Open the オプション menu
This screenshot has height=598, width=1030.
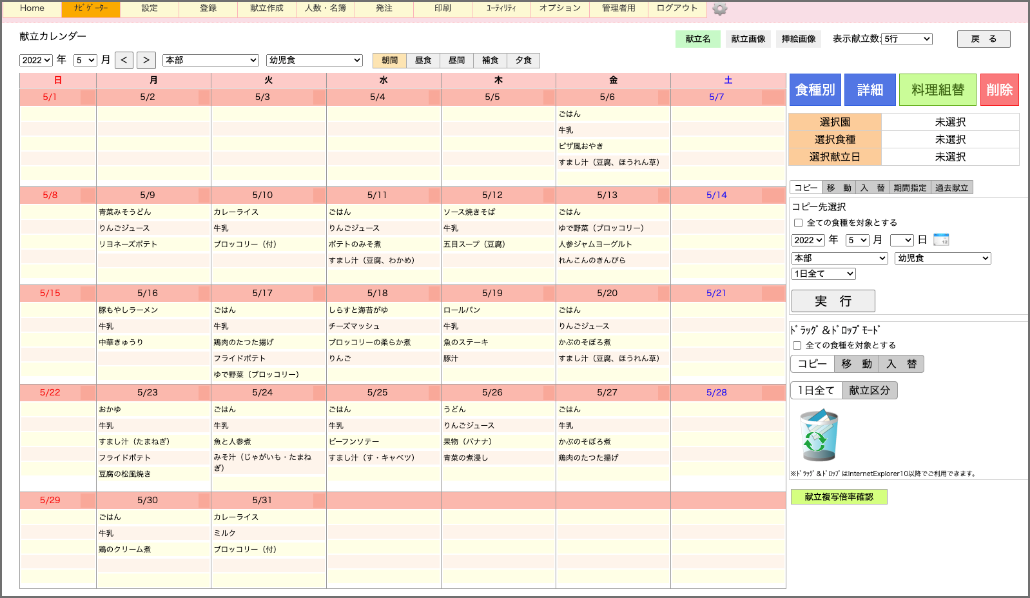point(560,9)
